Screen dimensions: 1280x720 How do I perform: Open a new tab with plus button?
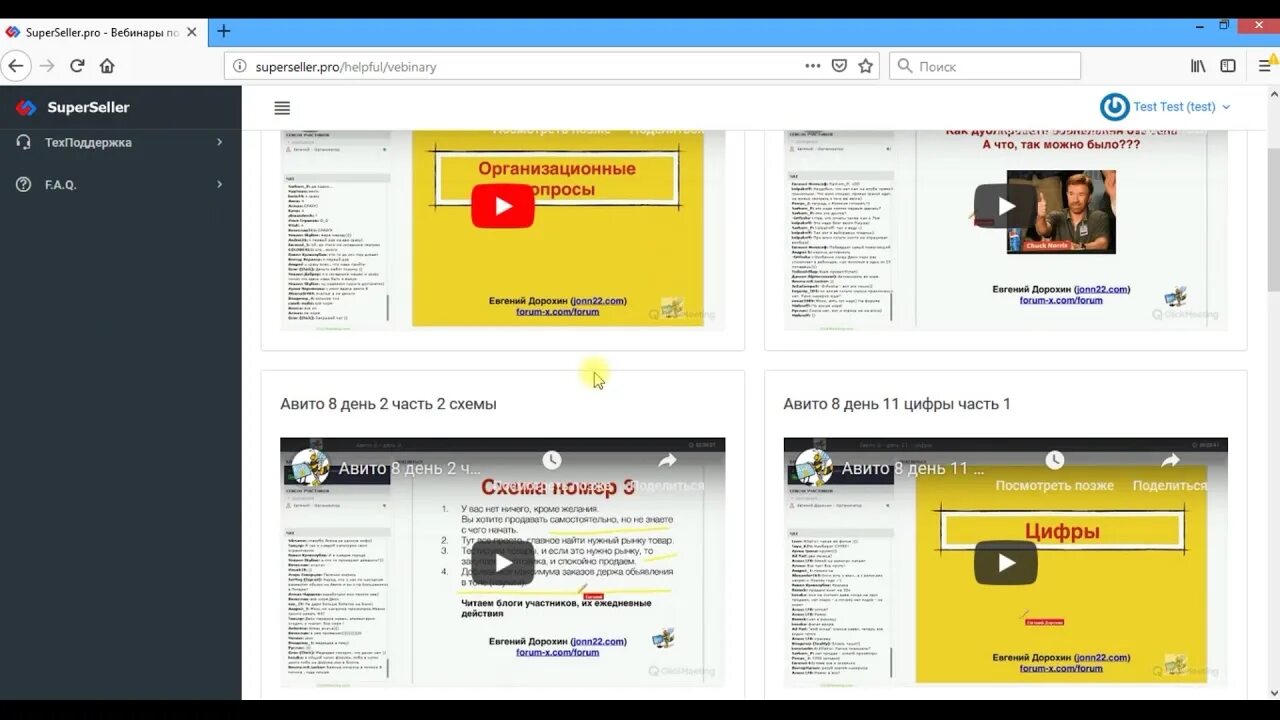(224, 31)
